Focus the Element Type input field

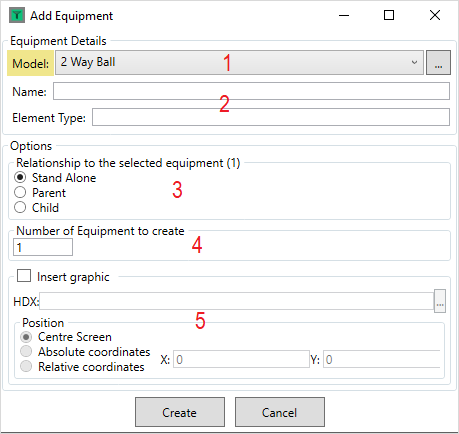(x=271, y=117)
